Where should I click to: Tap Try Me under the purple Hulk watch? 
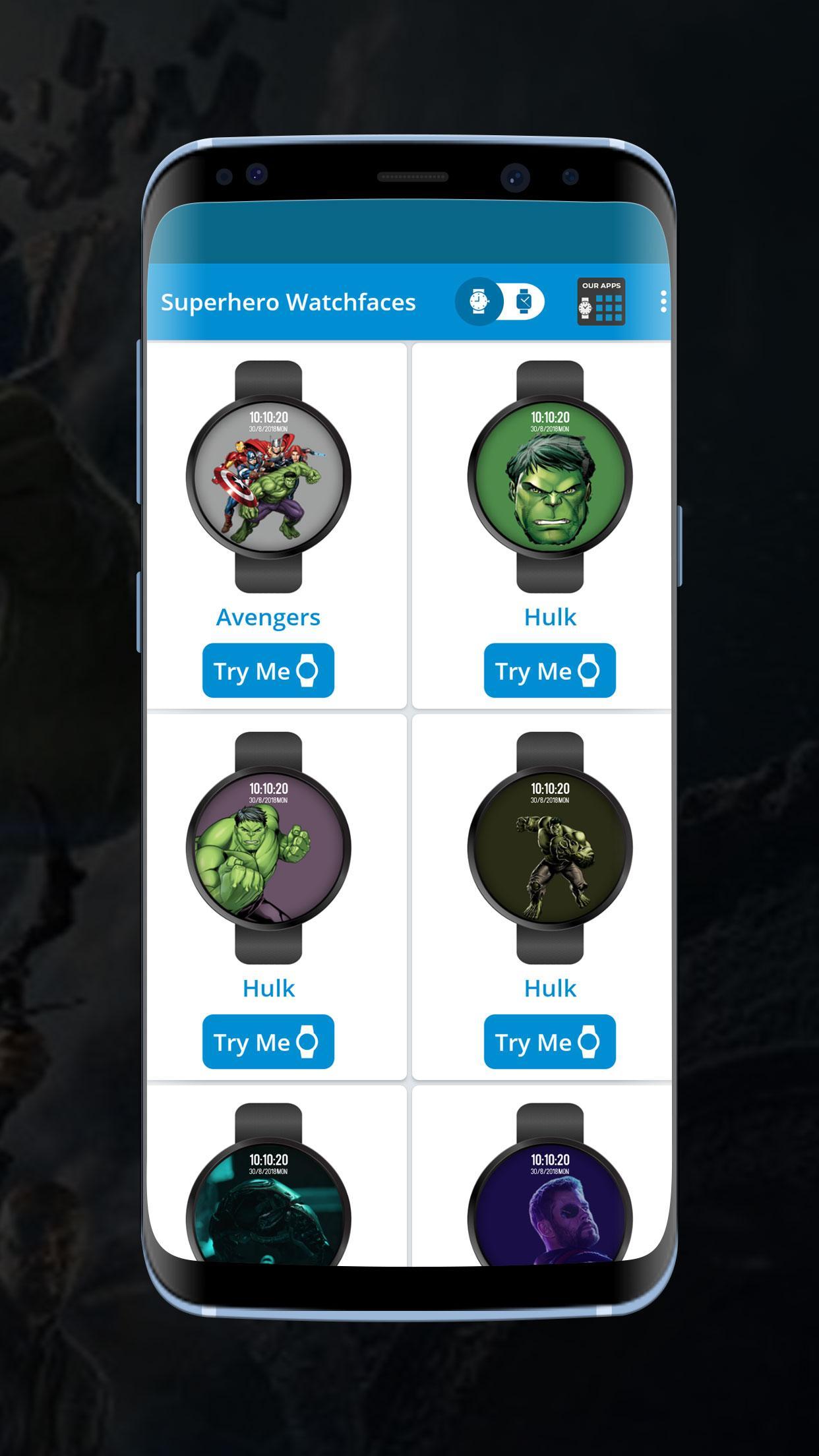[x=268, y=1042]
